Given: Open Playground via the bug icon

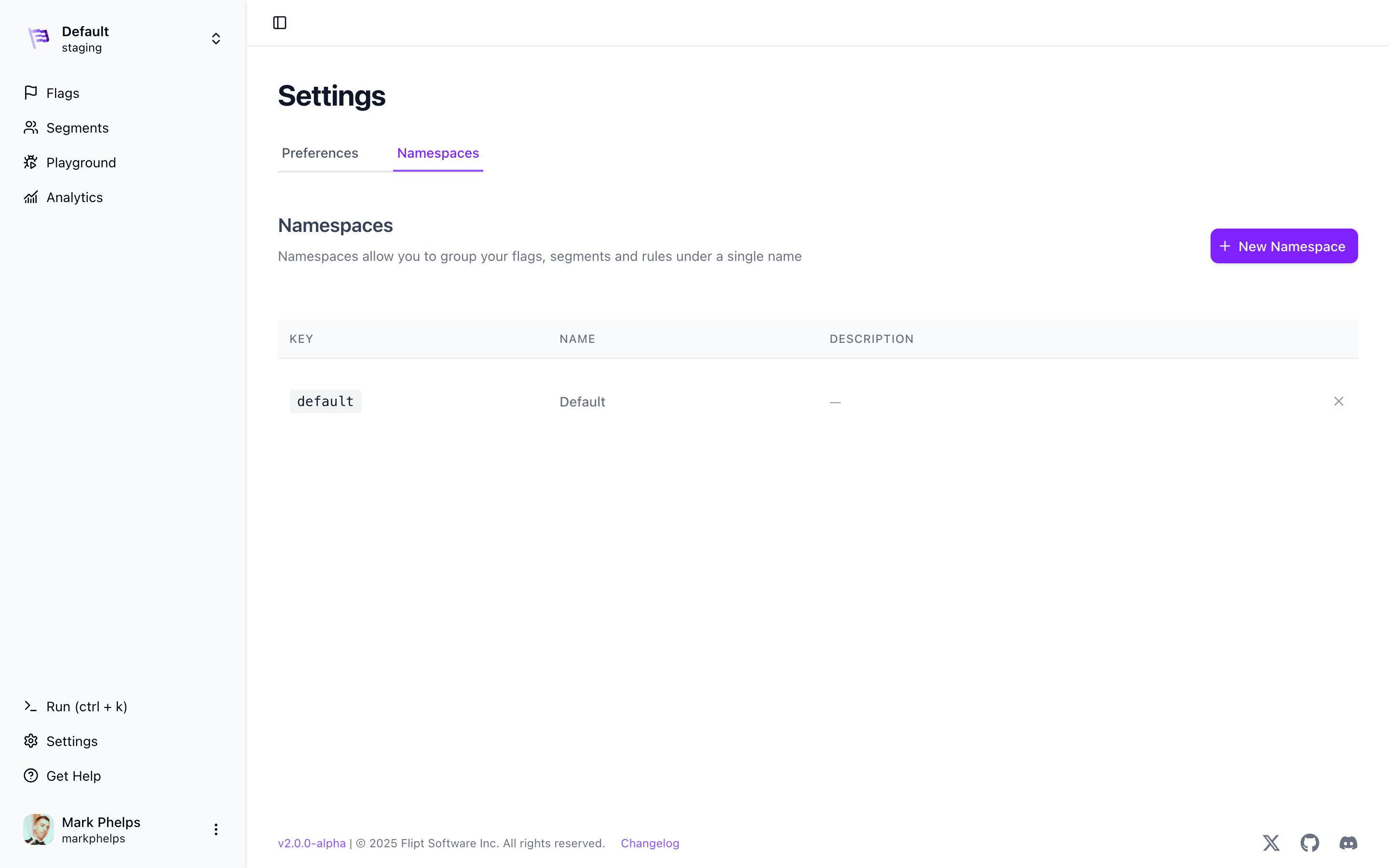Looking at the screenshot, I should coord(31,163).
